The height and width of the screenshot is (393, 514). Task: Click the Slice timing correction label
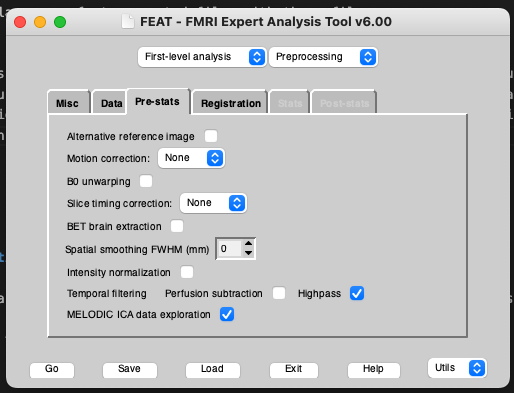119,203
